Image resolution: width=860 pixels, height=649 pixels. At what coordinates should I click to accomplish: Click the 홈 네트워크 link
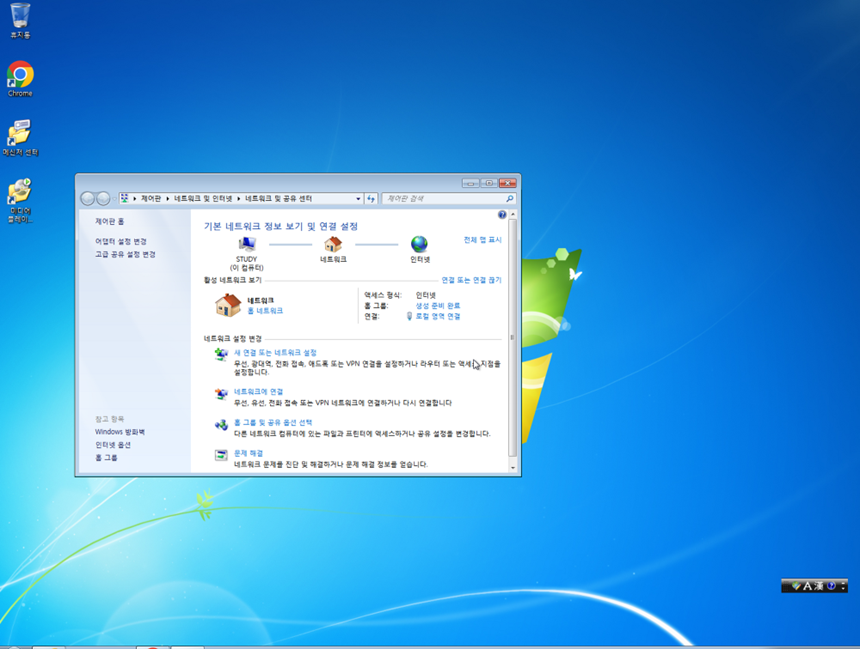tap(265, 311)
